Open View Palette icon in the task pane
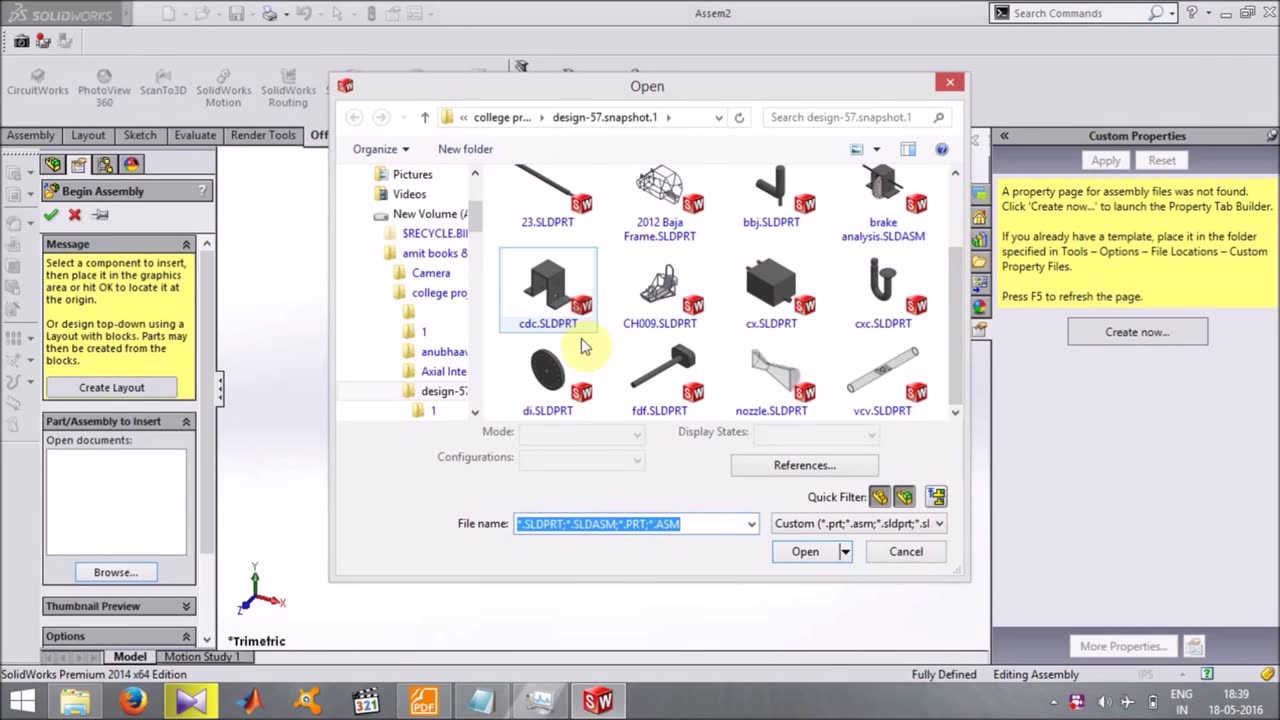 tap(979, 284)
